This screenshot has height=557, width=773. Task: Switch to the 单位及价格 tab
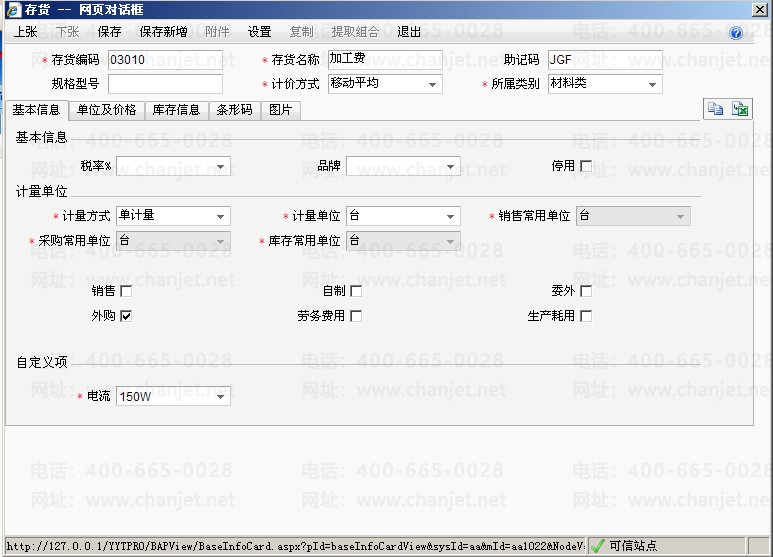pos(106,110)
